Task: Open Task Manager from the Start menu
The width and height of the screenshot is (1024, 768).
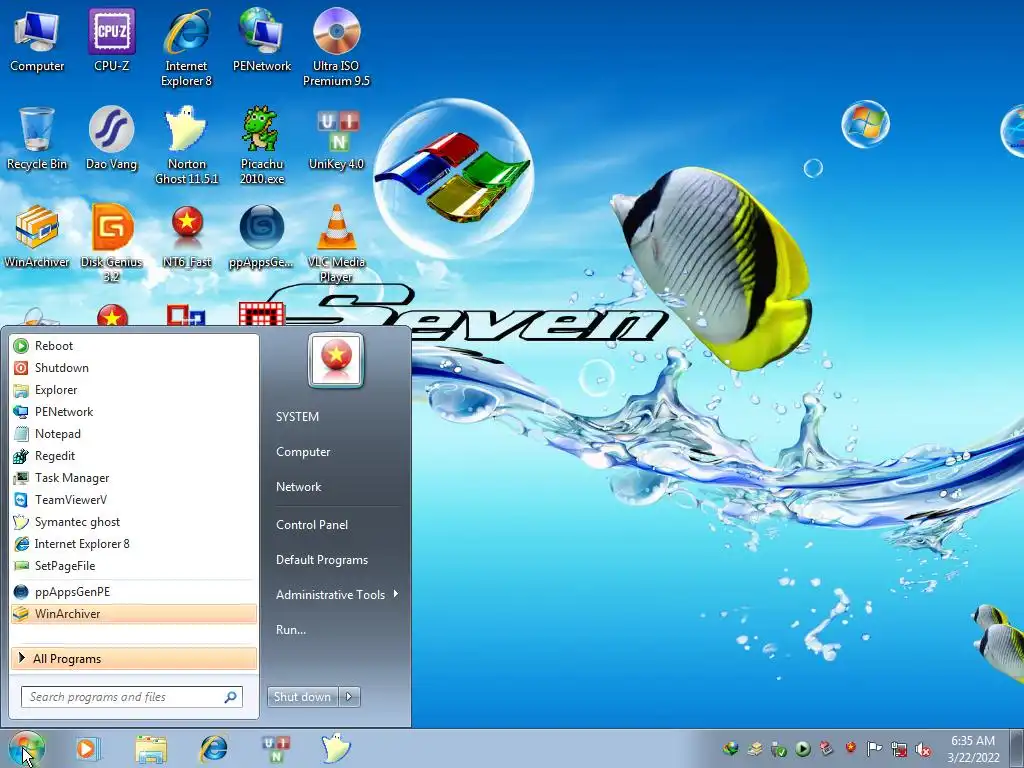Action: tap(134, 478)
